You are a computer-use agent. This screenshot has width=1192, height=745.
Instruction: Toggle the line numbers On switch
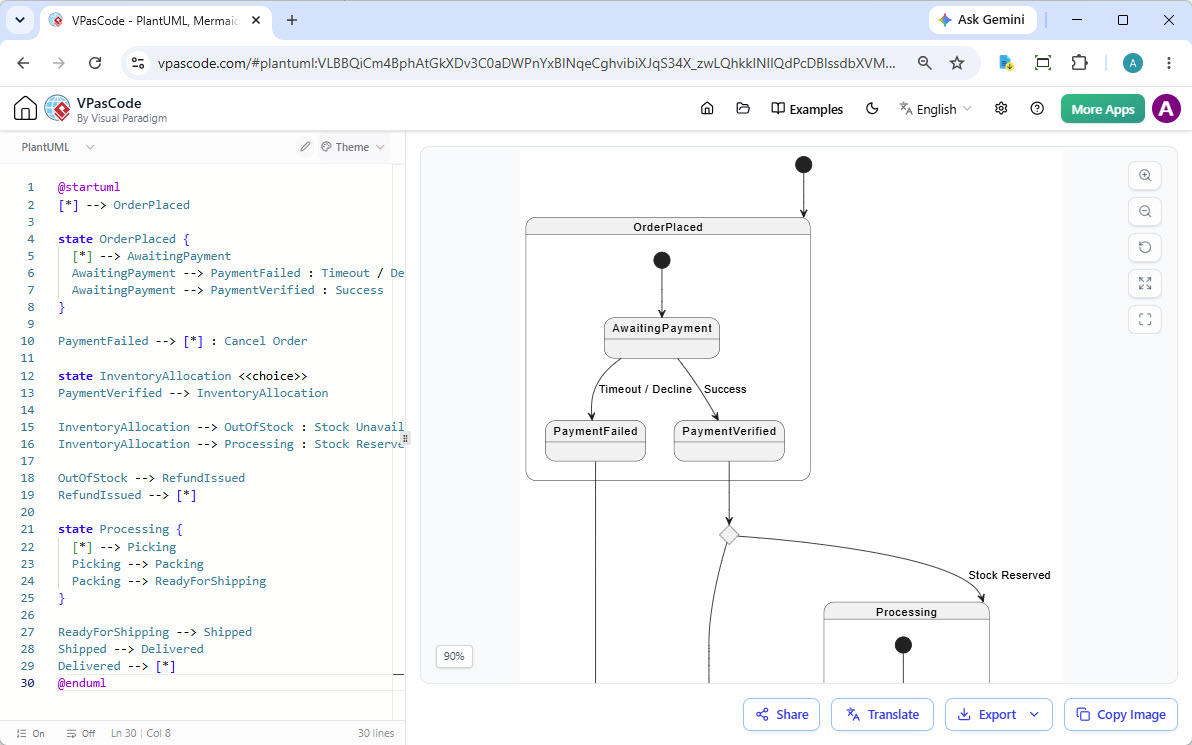click(x=31, y=734)
